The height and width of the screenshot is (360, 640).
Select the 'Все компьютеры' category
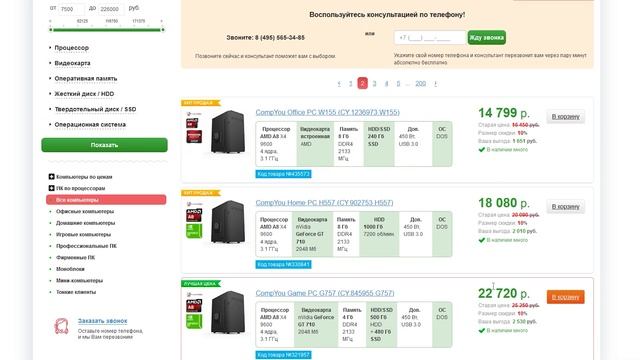click(x=106, y=200)
